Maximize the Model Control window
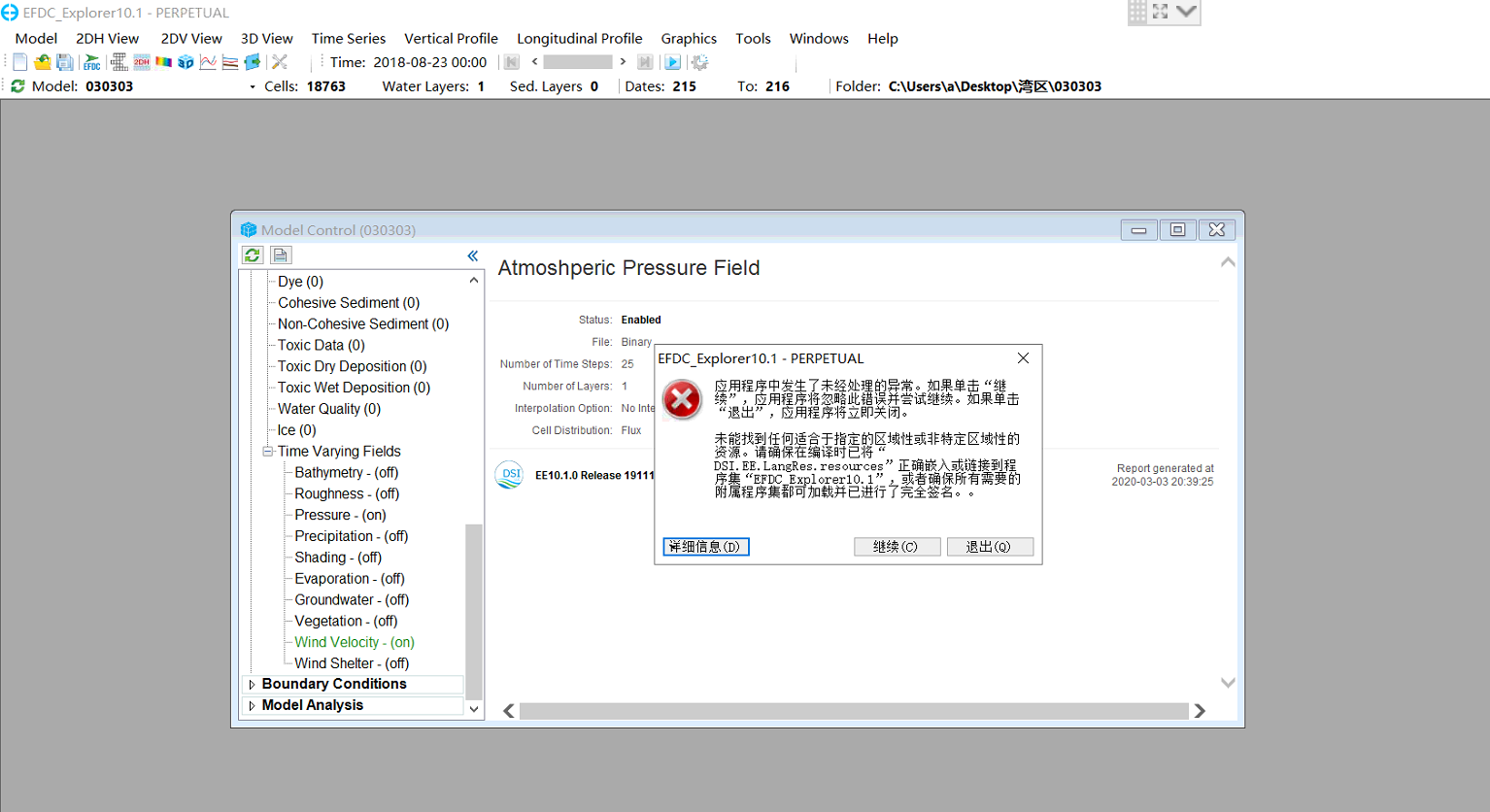Screen dimensions: 1490x812 [1177, 230]
